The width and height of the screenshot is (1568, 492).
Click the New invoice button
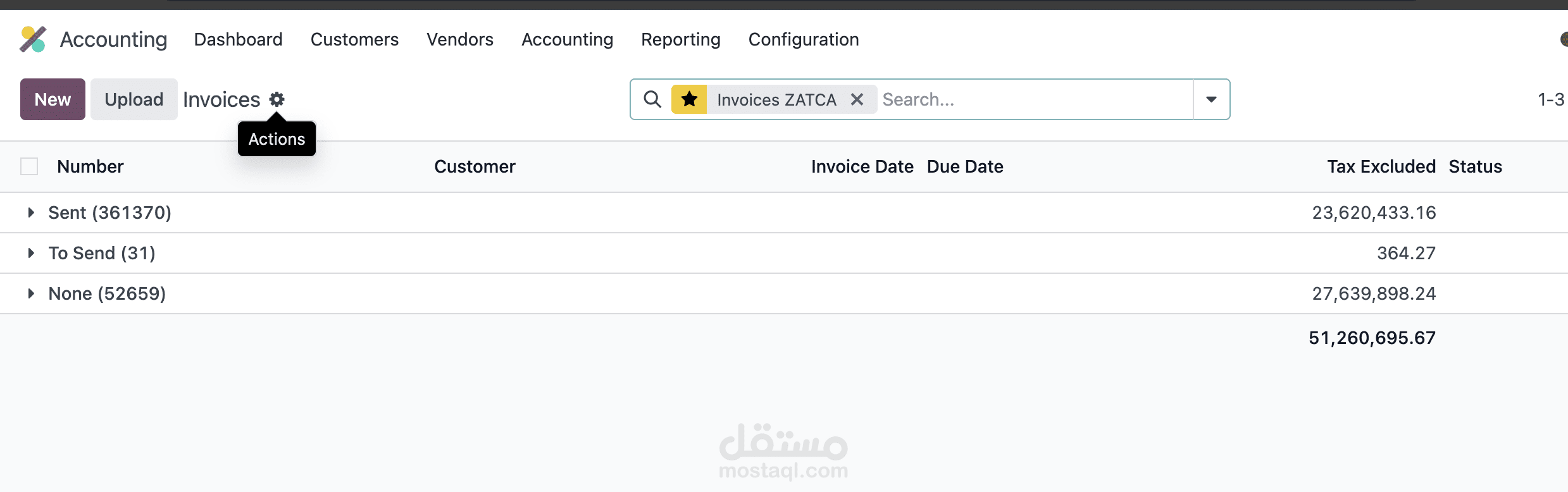click(53, 99)
